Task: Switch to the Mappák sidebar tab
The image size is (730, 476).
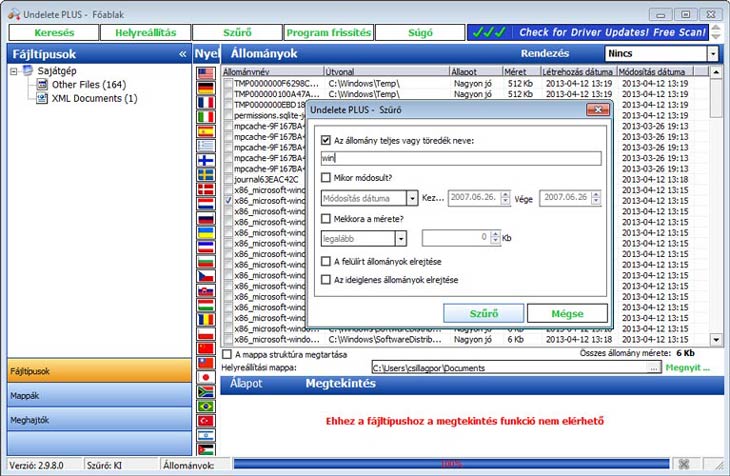Action: pos(99,395)
